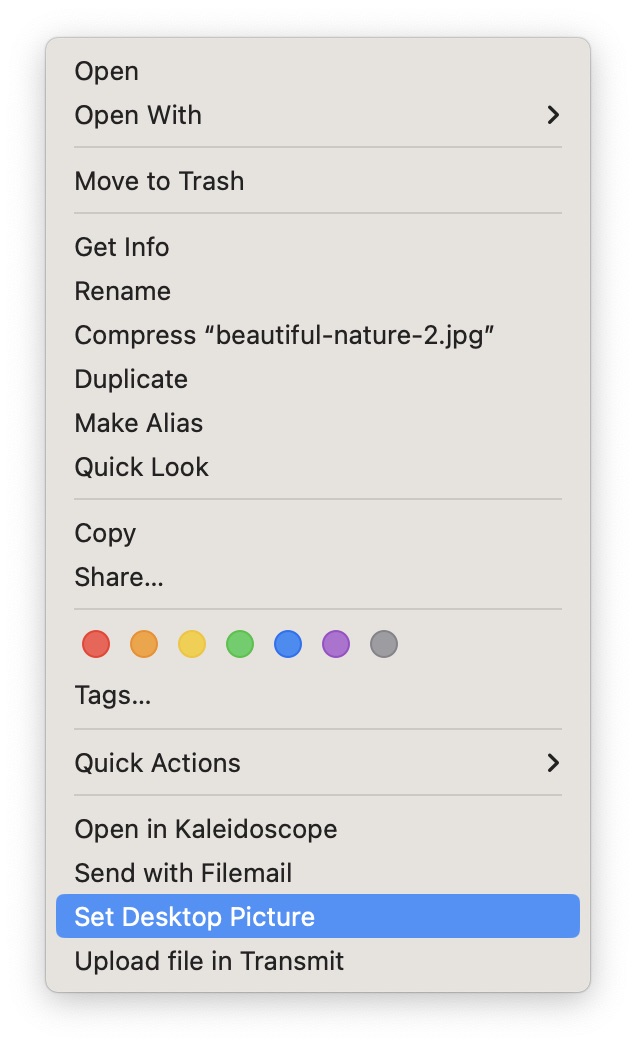This screenshot has height=1046, width=636.
Task: Expand the Quick Actions submenu arrow
Action: (x=553, y=763)
